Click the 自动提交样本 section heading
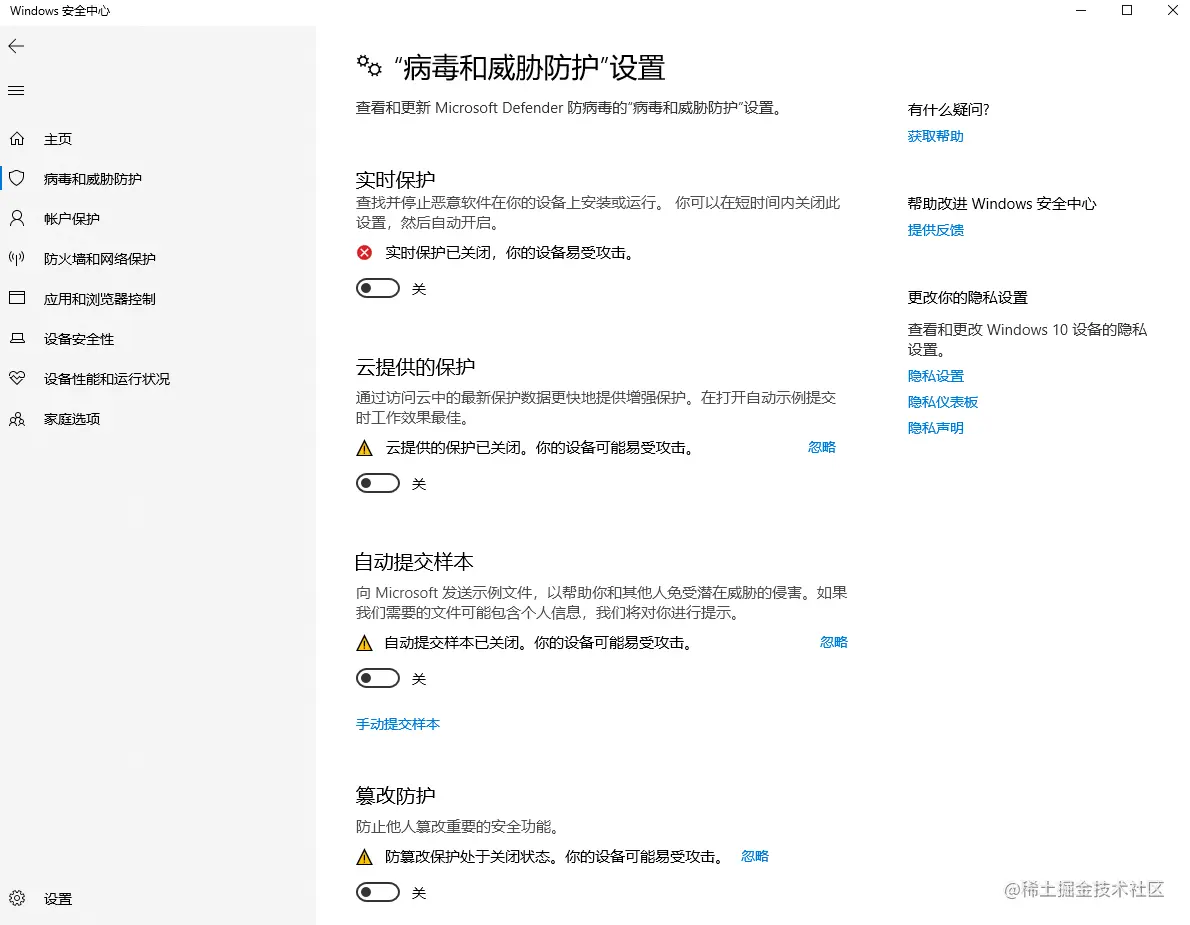 [414, 562]
